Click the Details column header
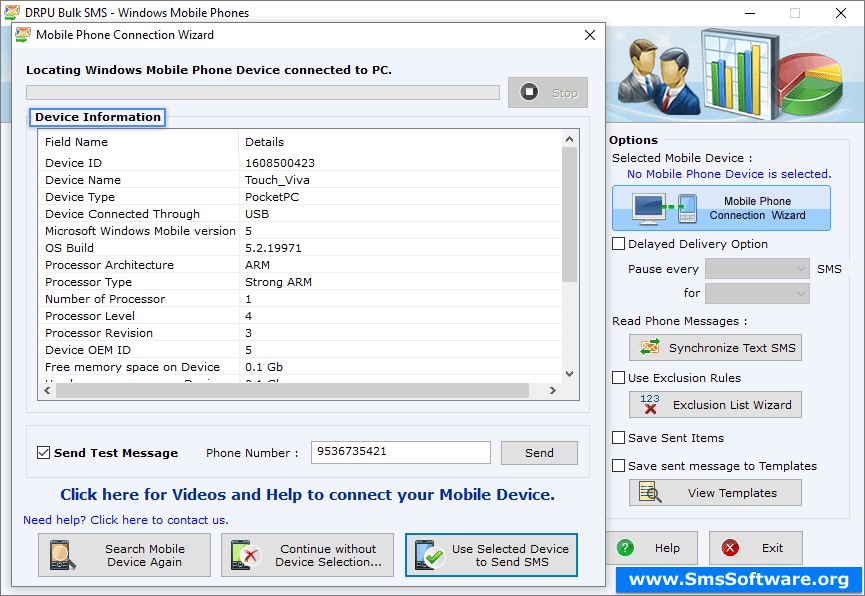 tap(264, 142)
